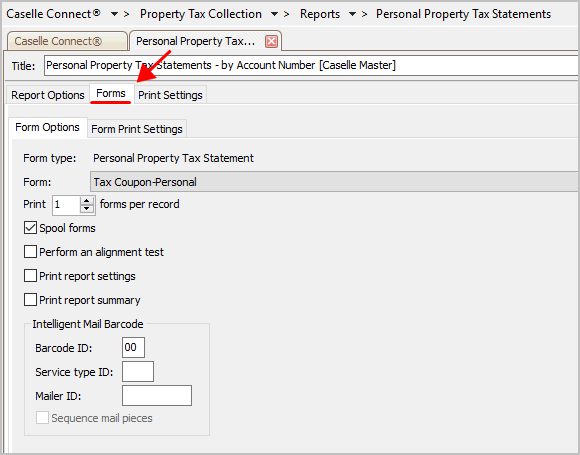Image resolution: width=580 pixels, height=455 pixels.
Task: Go to the Caselle Connect window tab
Action: [67, 41]
